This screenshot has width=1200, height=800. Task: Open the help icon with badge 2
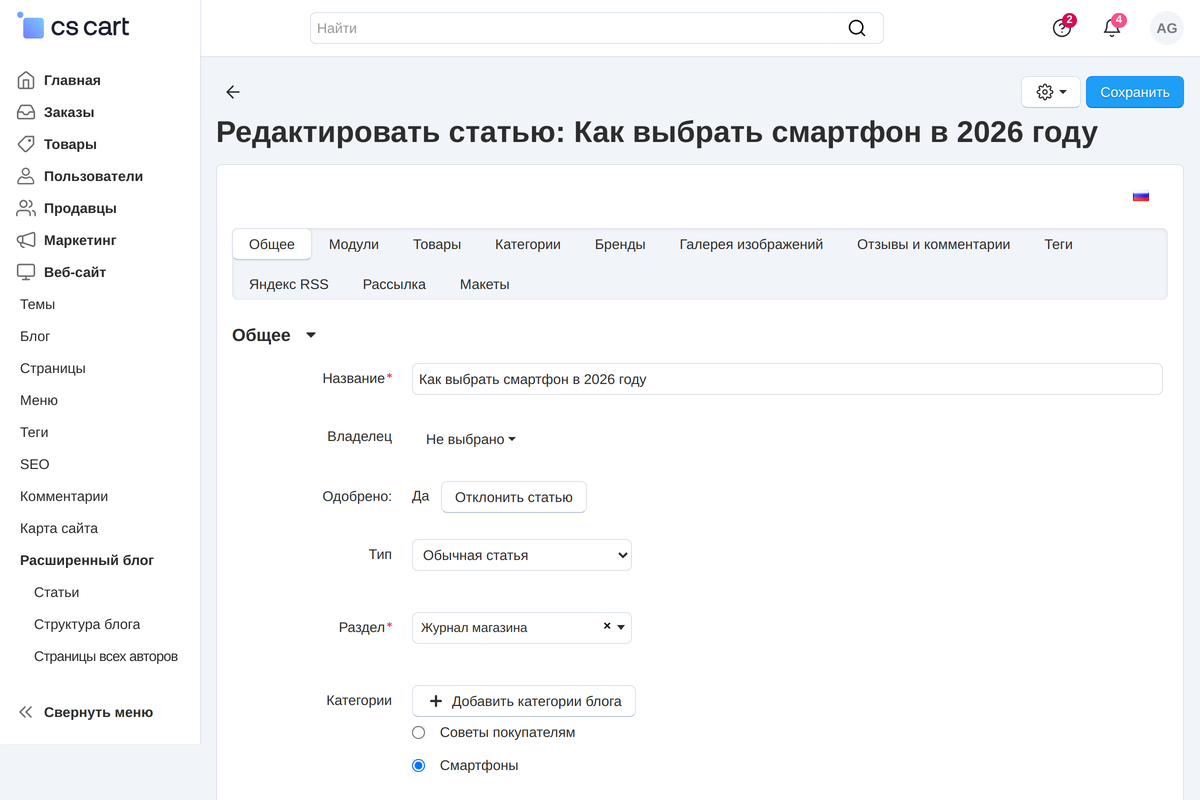tap(1062, 28)
